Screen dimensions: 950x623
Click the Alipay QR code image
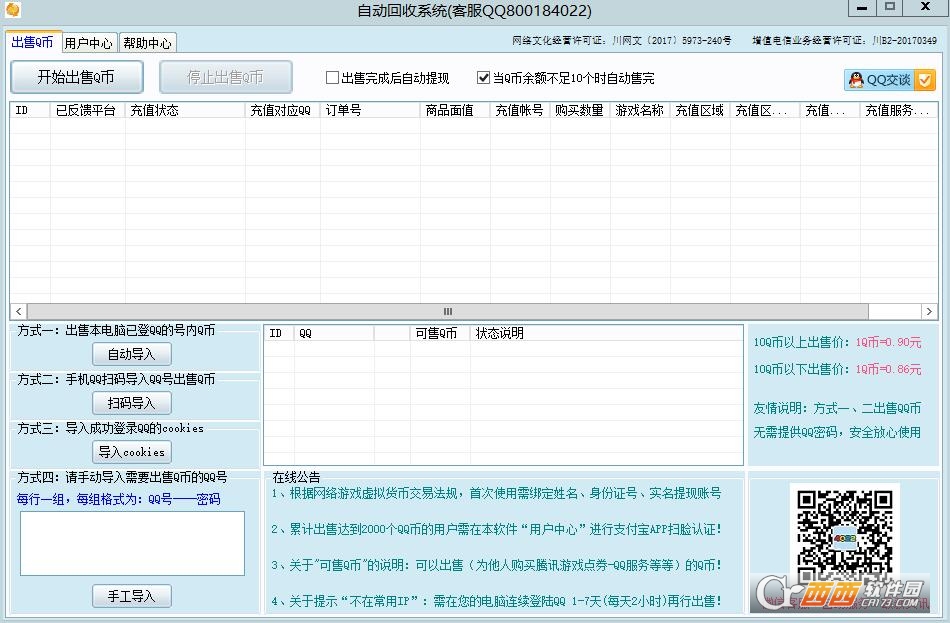(845, 535)
